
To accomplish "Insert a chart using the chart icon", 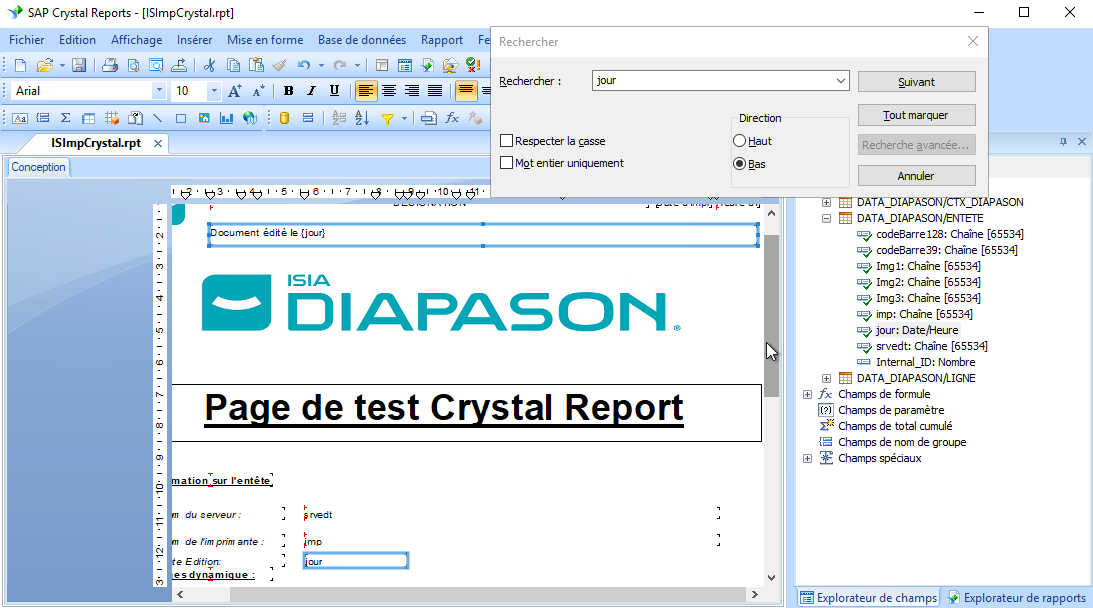I will 226,118.
